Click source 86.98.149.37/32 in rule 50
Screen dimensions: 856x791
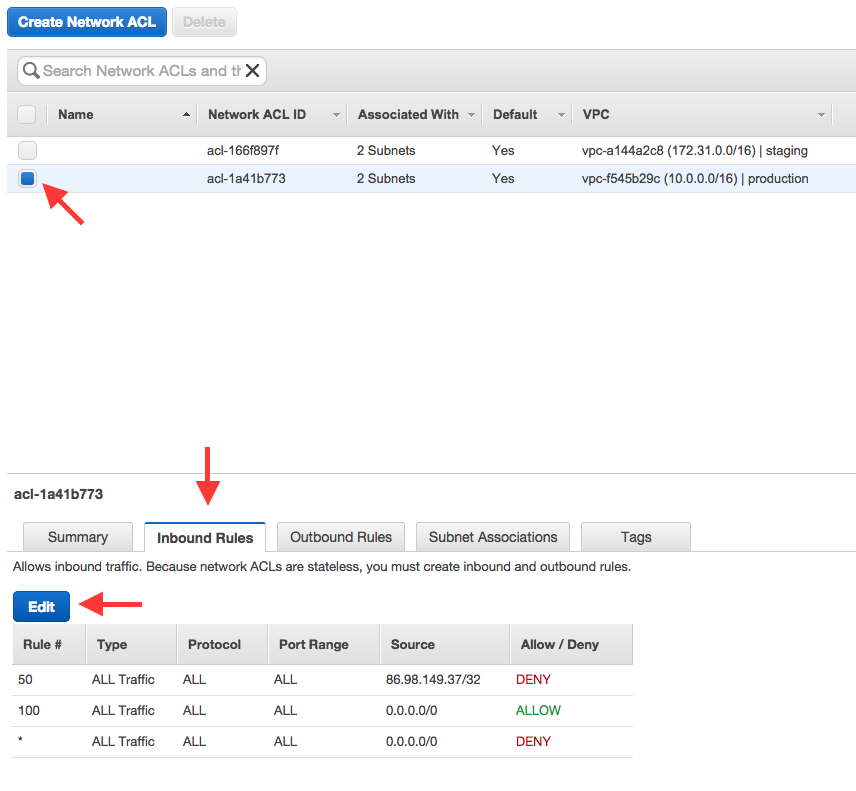coord(433,680)
